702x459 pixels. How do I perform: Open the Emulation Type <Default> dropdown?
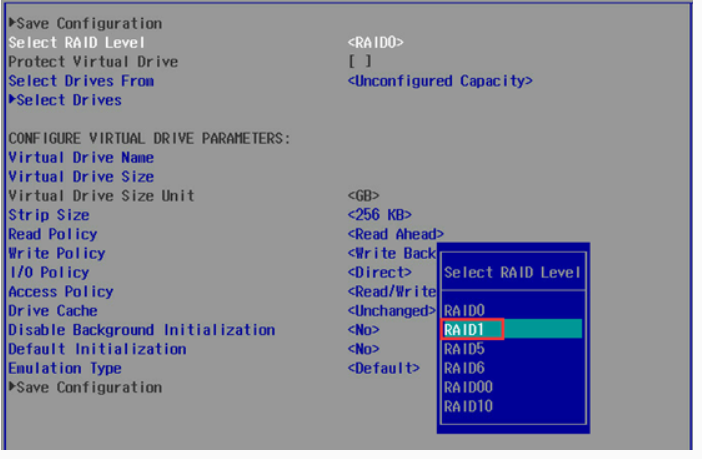point(384,368)
